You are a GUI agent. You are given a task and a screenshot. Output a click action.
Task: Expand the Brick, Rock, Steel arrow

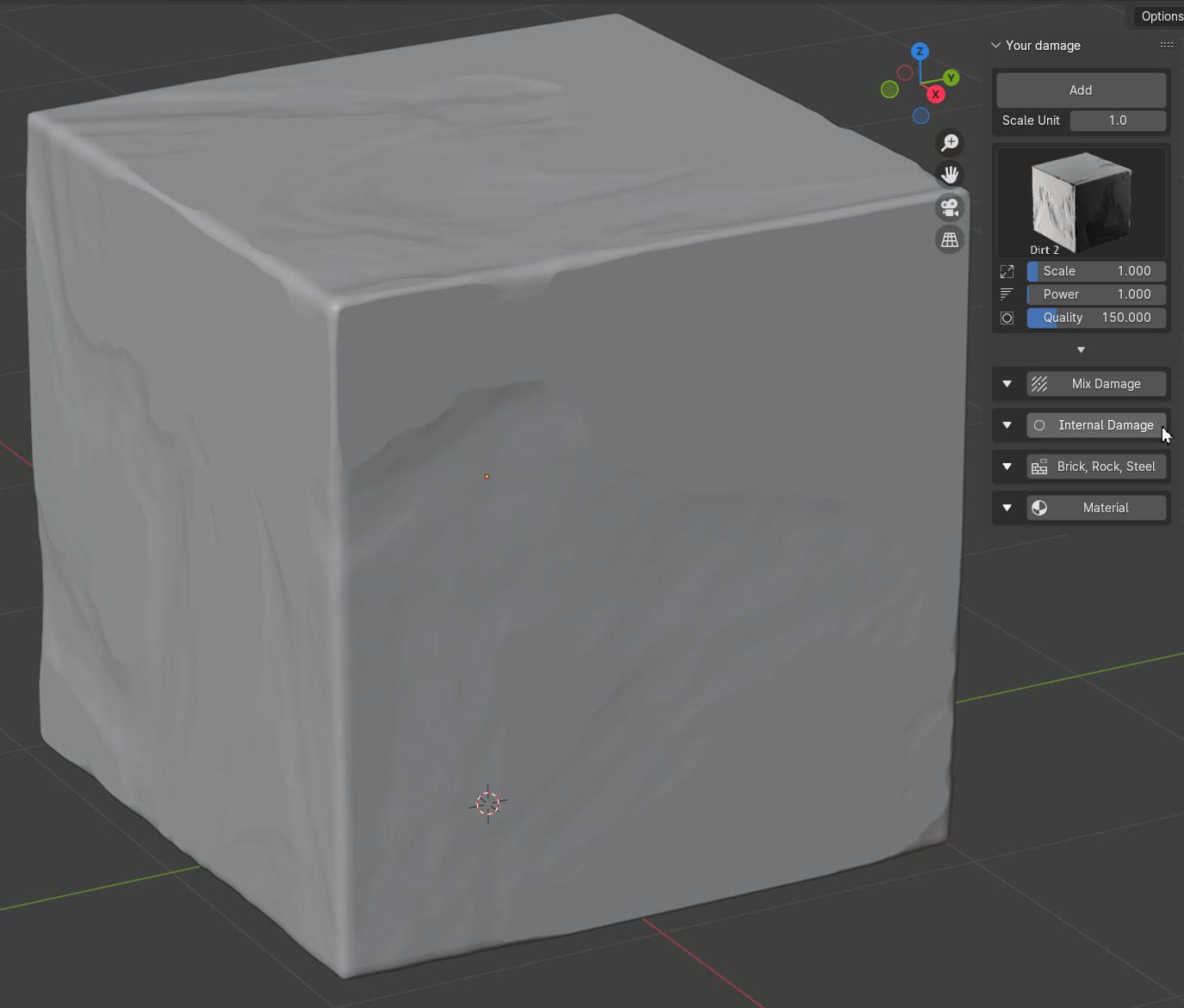[1007, 467]
